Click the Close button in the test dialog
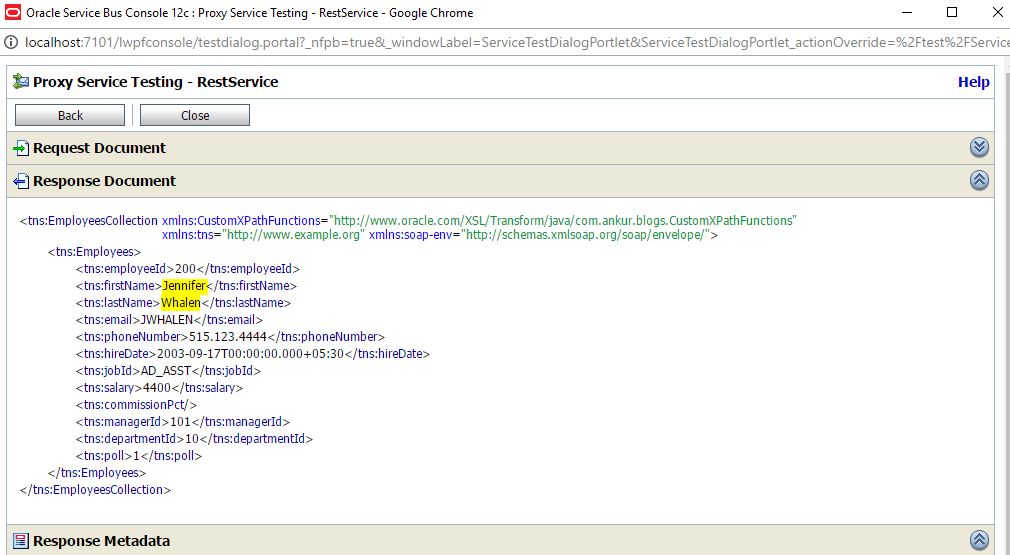The image size is (1010, 555). tap(195, 115)
